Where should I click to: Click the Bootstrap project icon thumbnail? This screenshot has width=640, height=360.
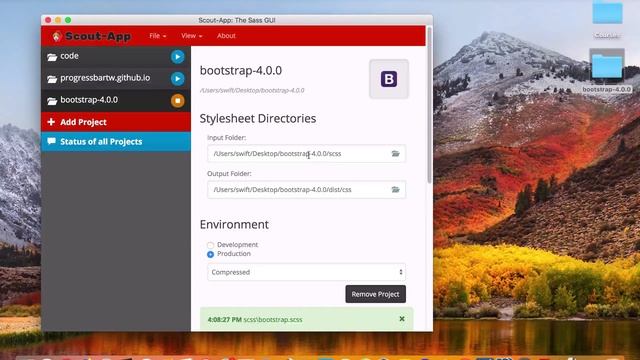(x=389, y=79)
